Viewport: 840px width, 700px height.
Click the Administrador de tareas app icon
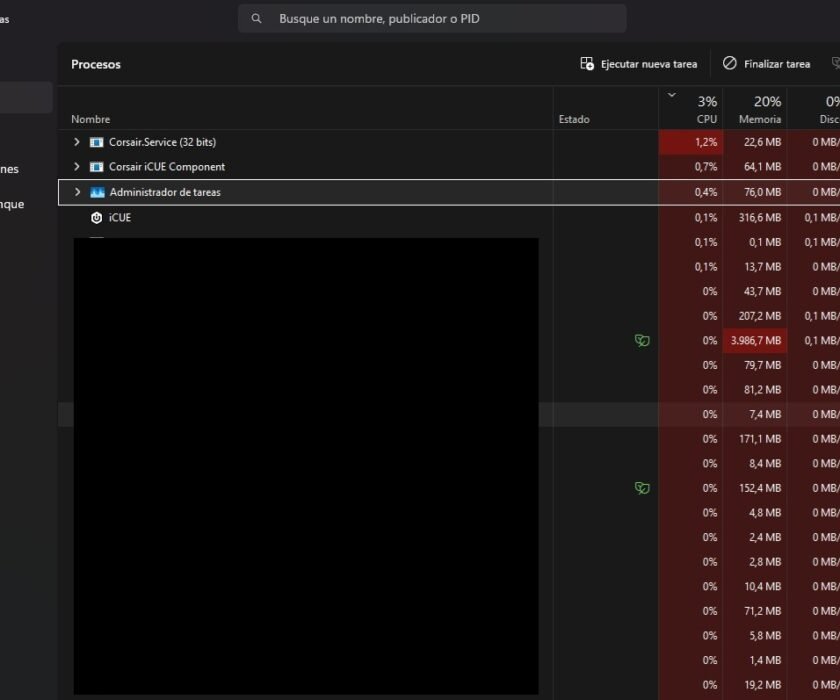[97, 192]
